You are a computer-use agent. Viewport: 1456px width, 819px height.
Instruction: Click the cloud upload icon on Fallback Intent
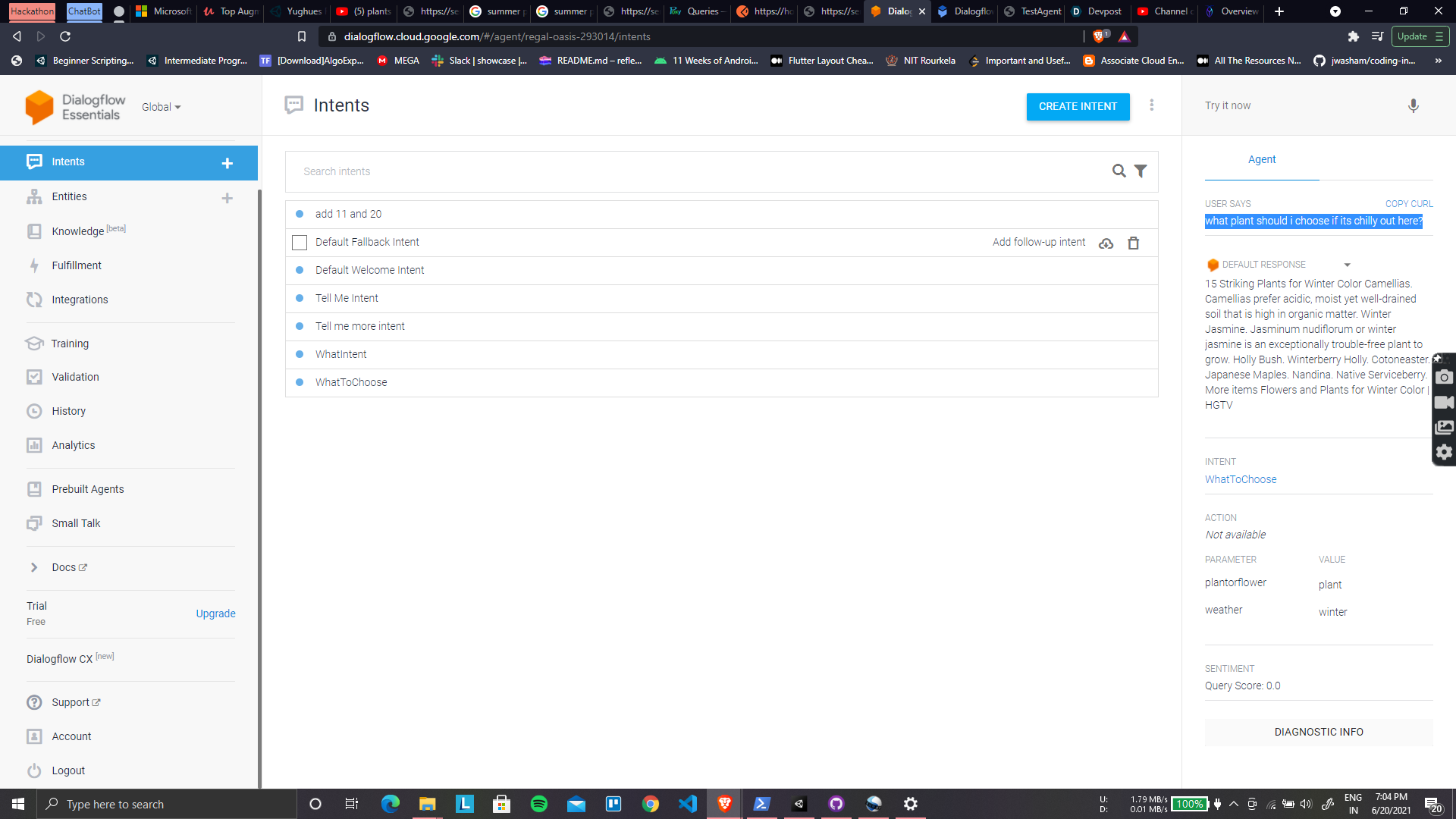[1106, 243]
